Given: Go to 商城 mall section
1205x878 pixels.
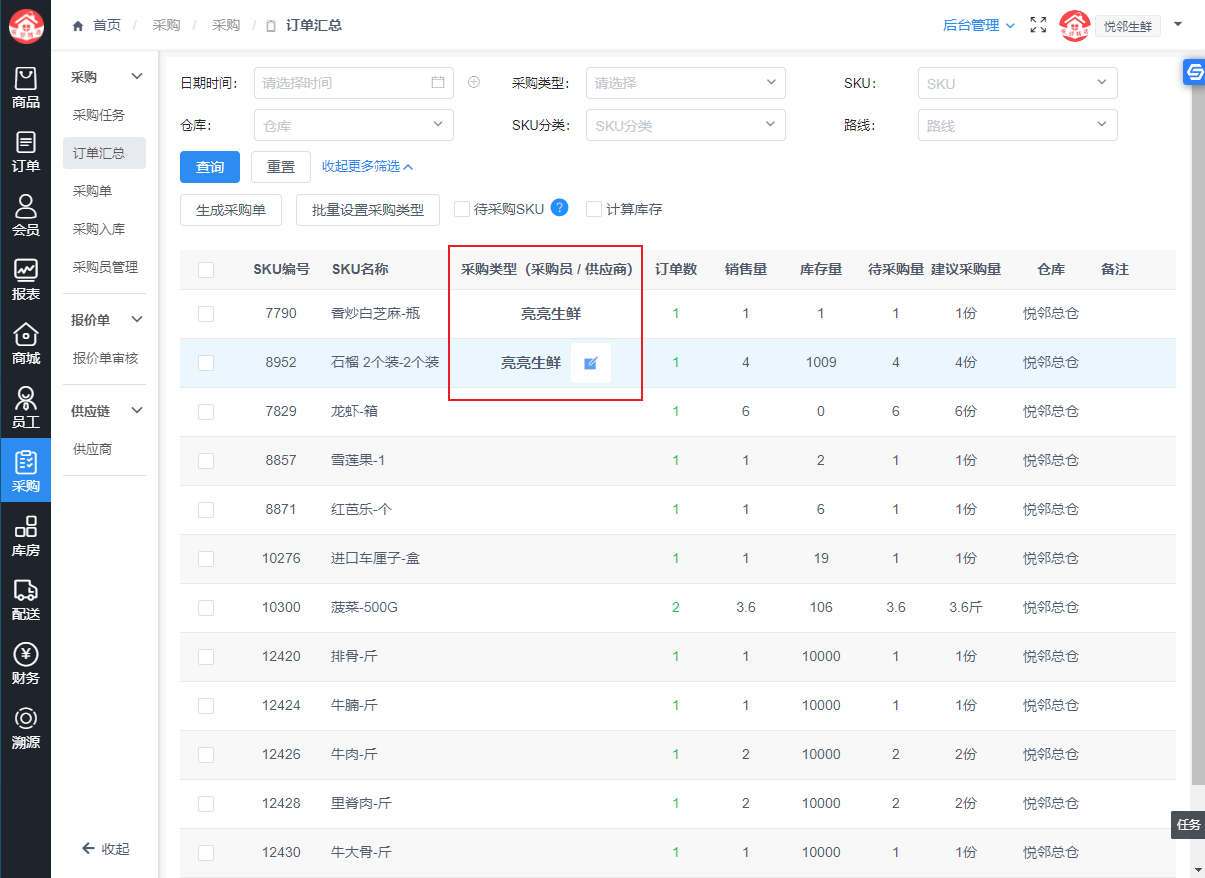Looking at the screenshot, I should pos(26,344).
